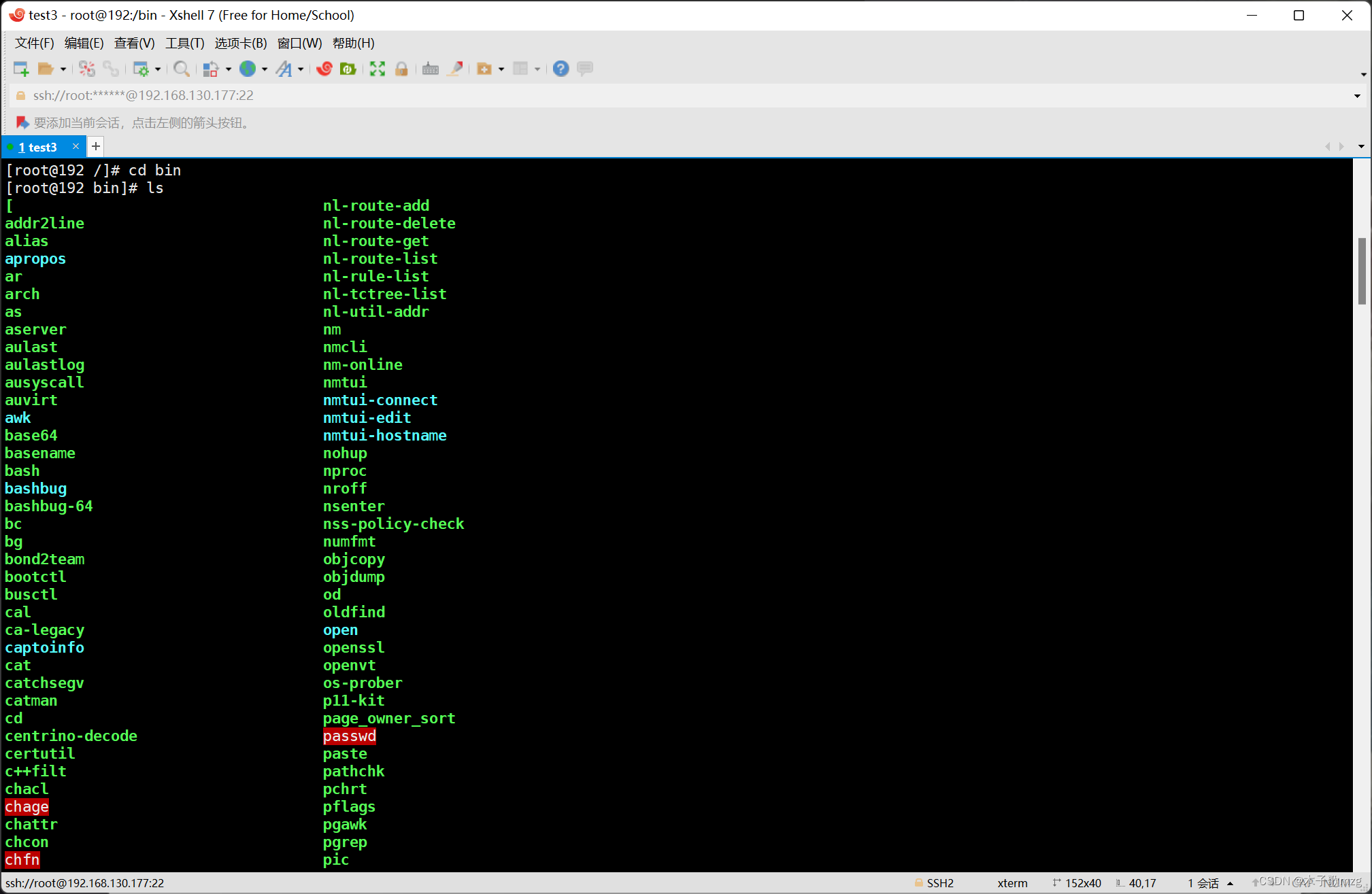This screenshot has height=894, width=1372.
Task: Expand the address bar history dropdown
Action: coord(1357,96)
